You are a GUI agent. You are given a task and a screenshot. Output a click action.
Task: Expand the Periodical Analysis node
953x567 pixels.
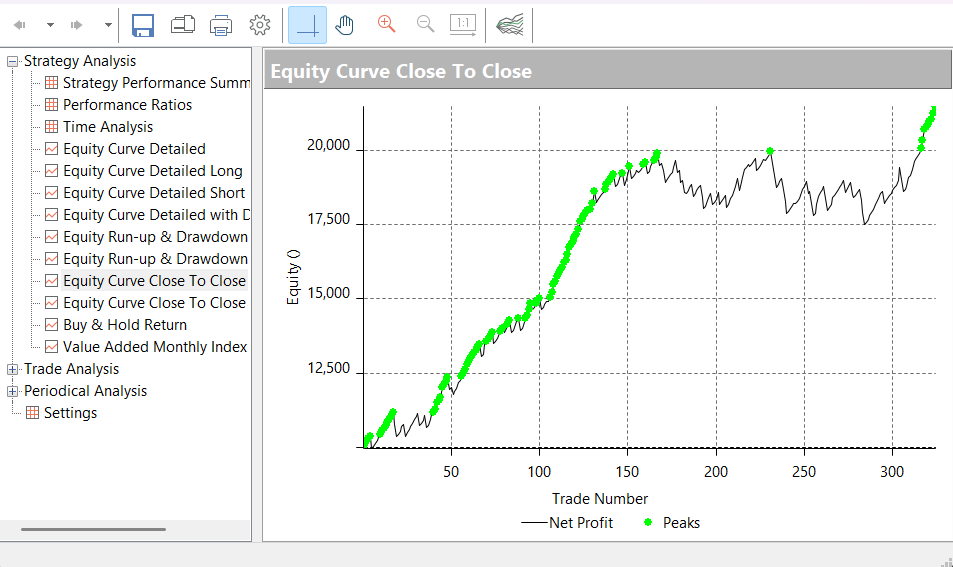click(12, 391)
